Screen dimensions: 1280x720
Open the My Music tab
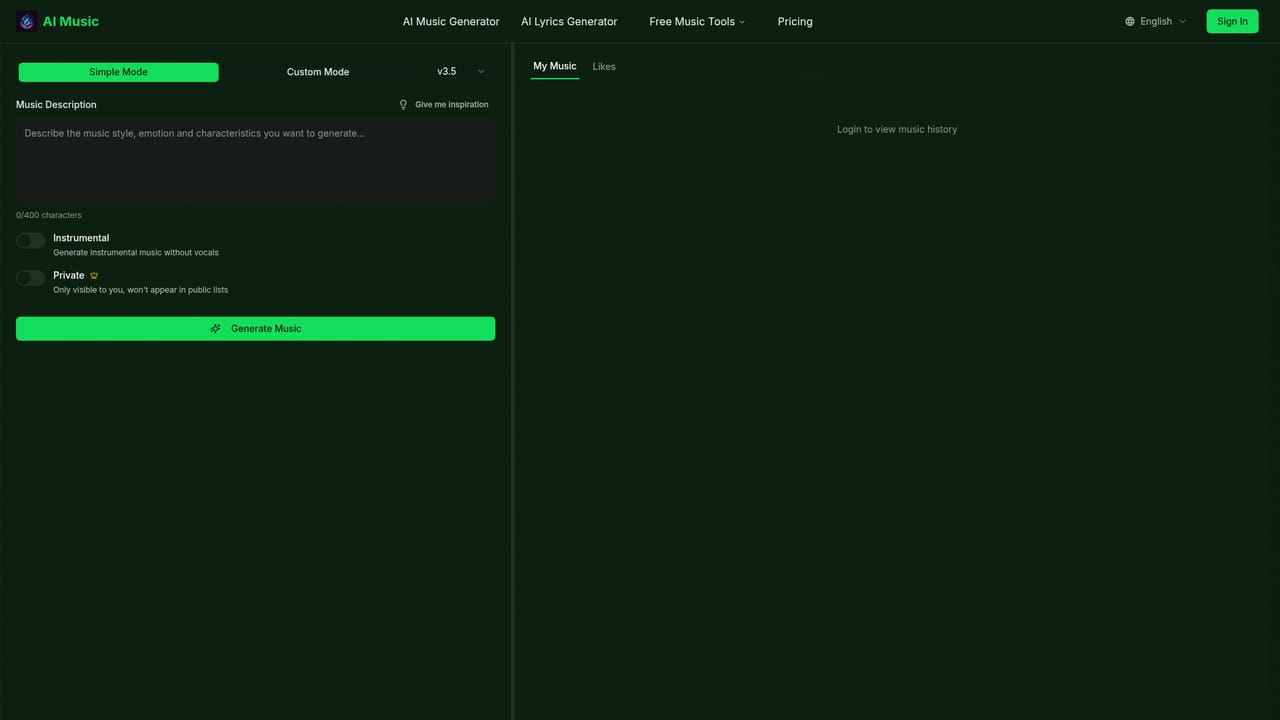(555, 66)
